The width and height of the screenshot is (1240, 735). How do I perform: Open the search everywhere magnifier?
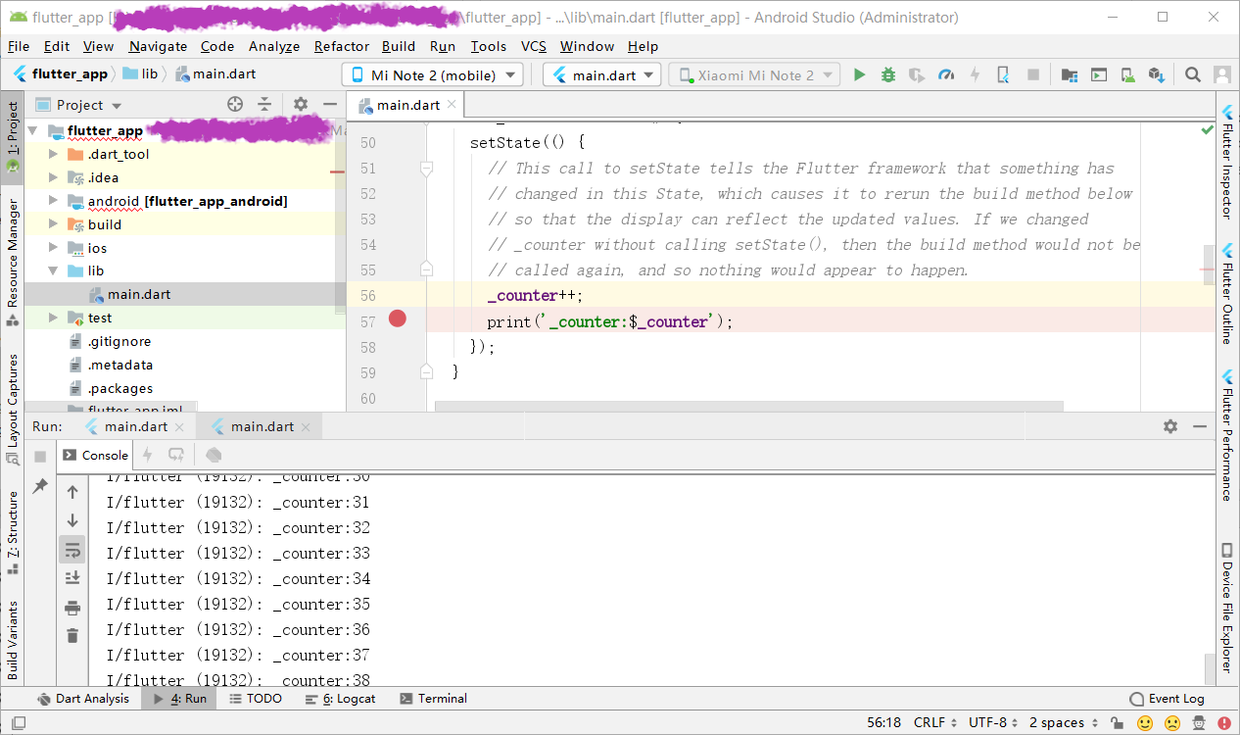pyautogui.click(x=1193, y=75)
